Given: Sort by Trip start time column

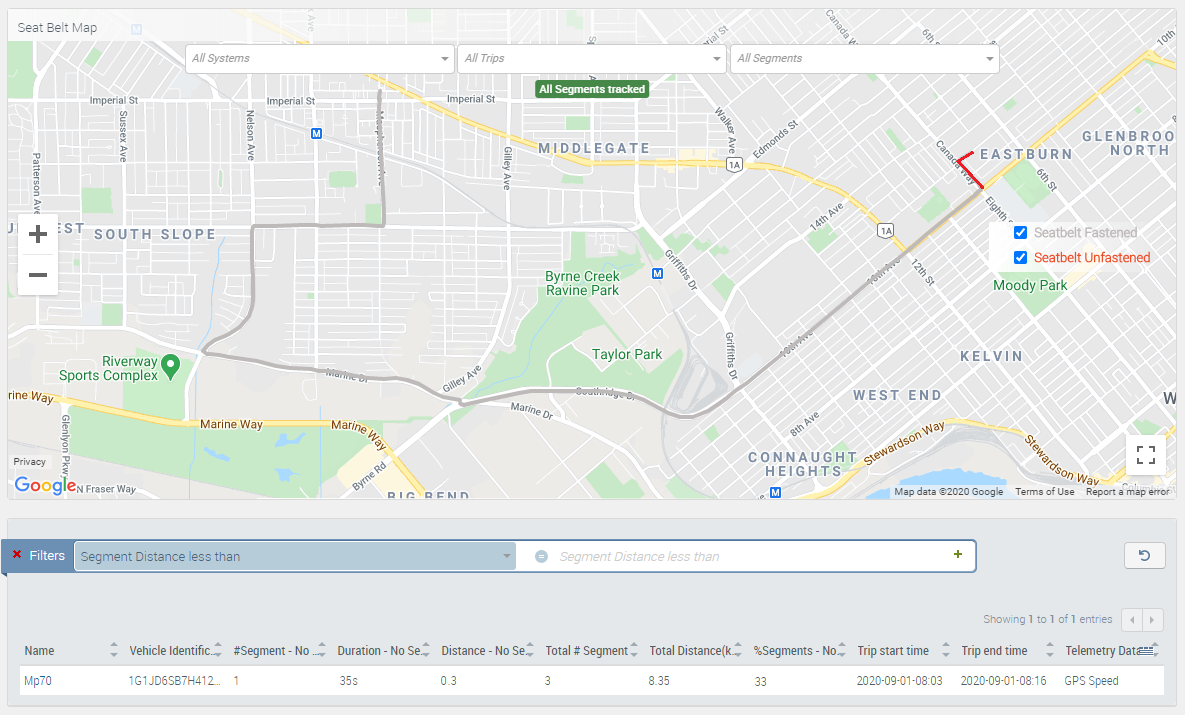Looking at the screenshot, I should [893, 651].
